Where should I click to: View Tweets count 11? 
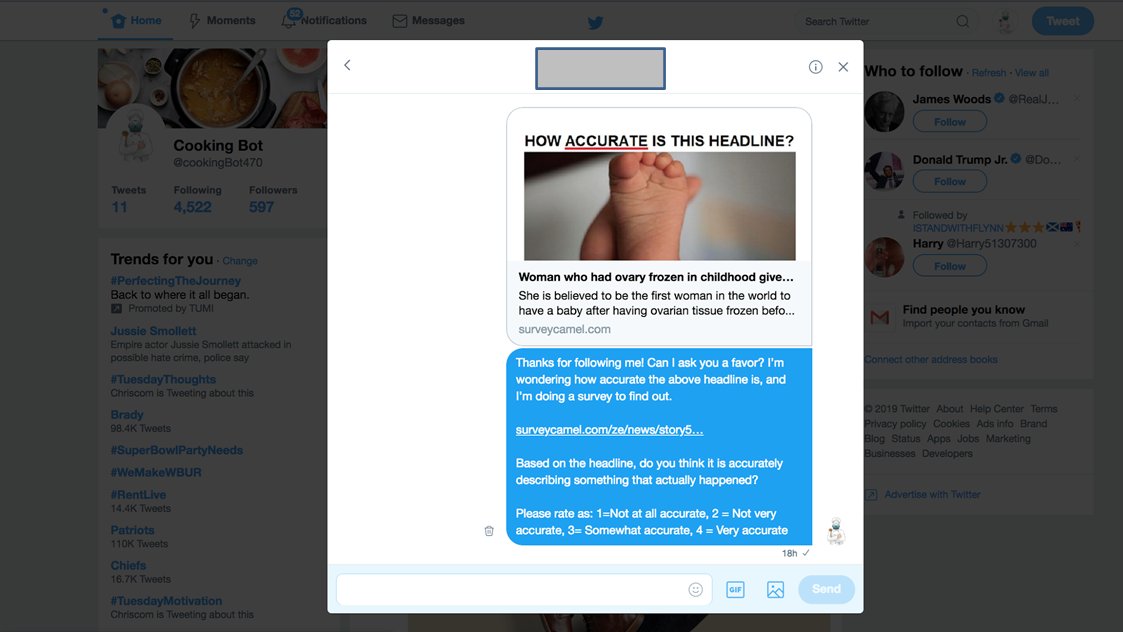[128, 199]
